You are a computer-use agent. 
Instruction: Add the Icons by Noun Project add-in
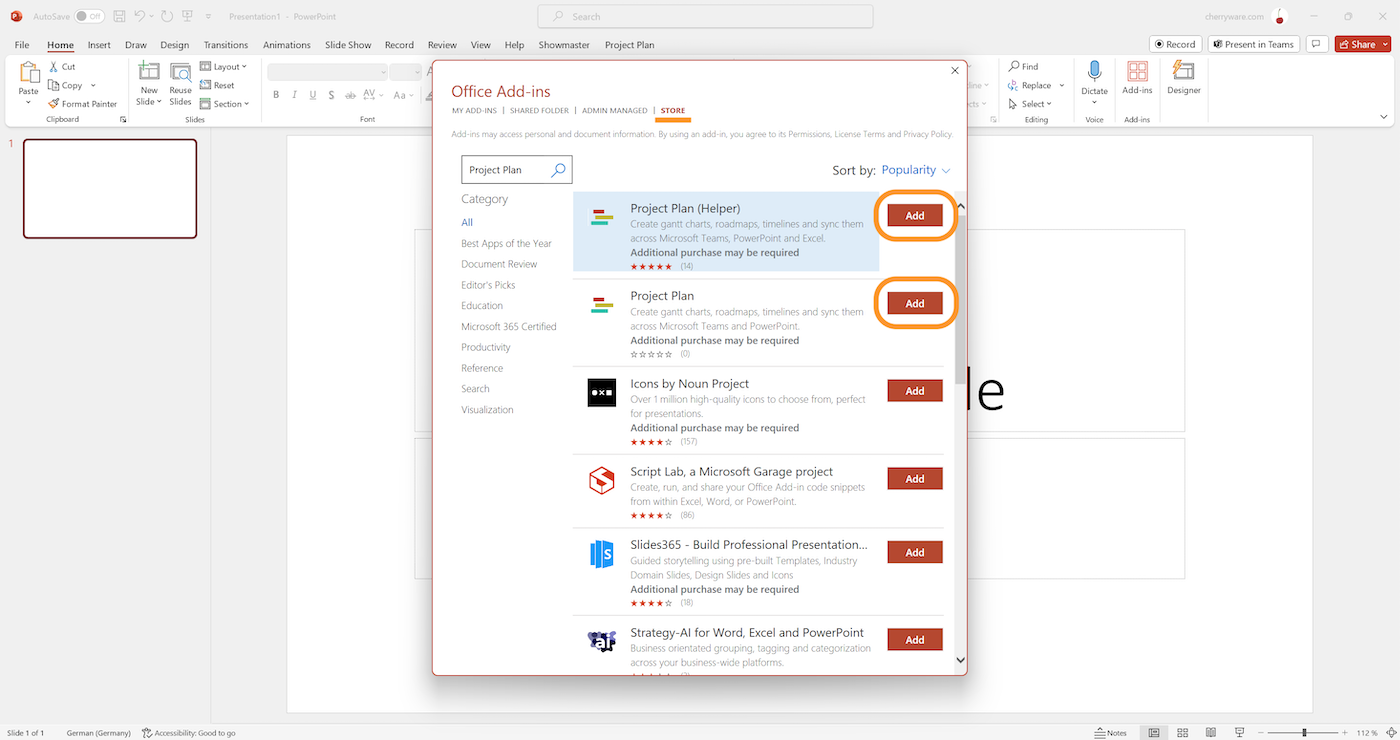(914, 390)
